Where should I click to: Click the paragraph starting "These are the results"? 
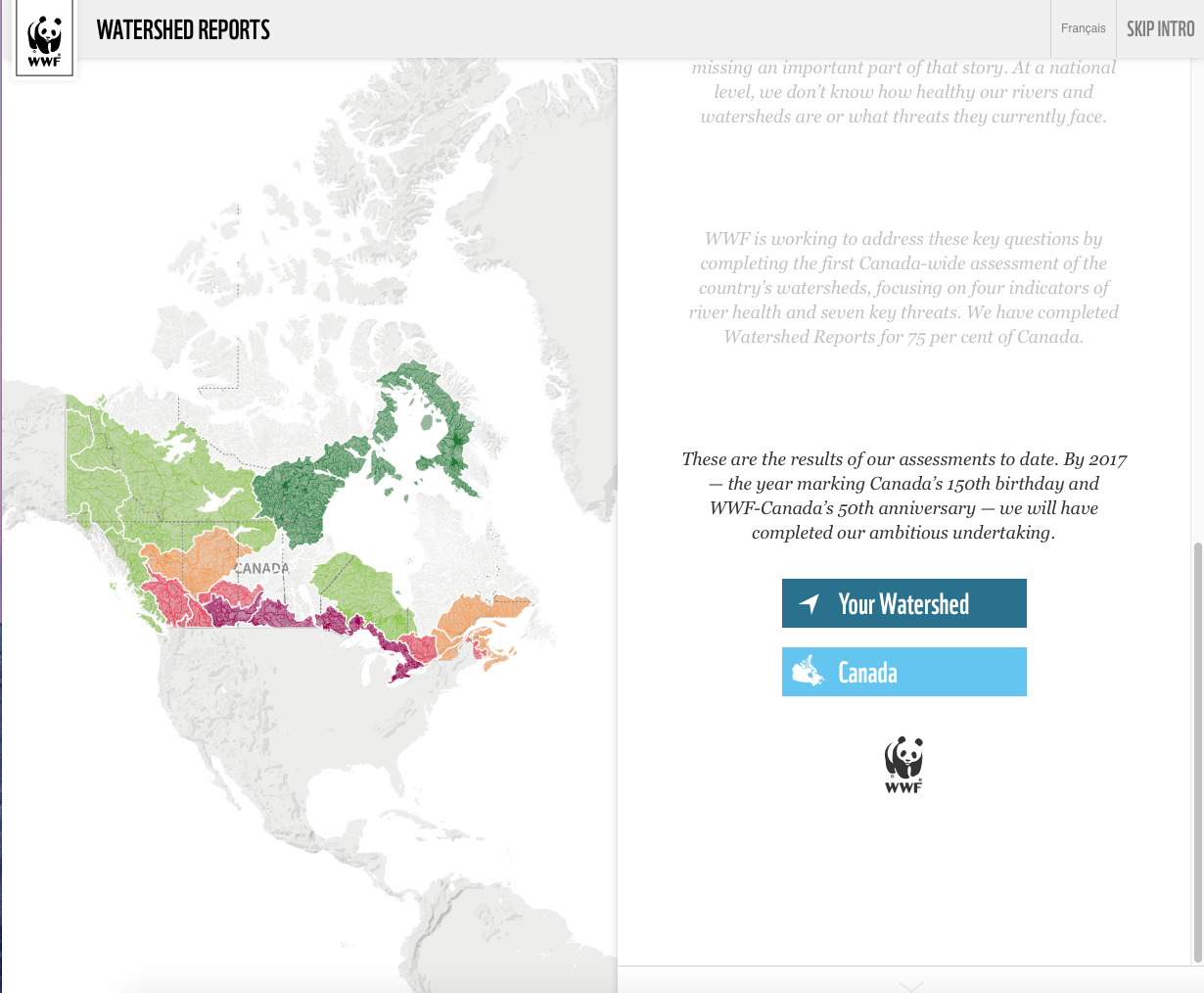point(903,496)
